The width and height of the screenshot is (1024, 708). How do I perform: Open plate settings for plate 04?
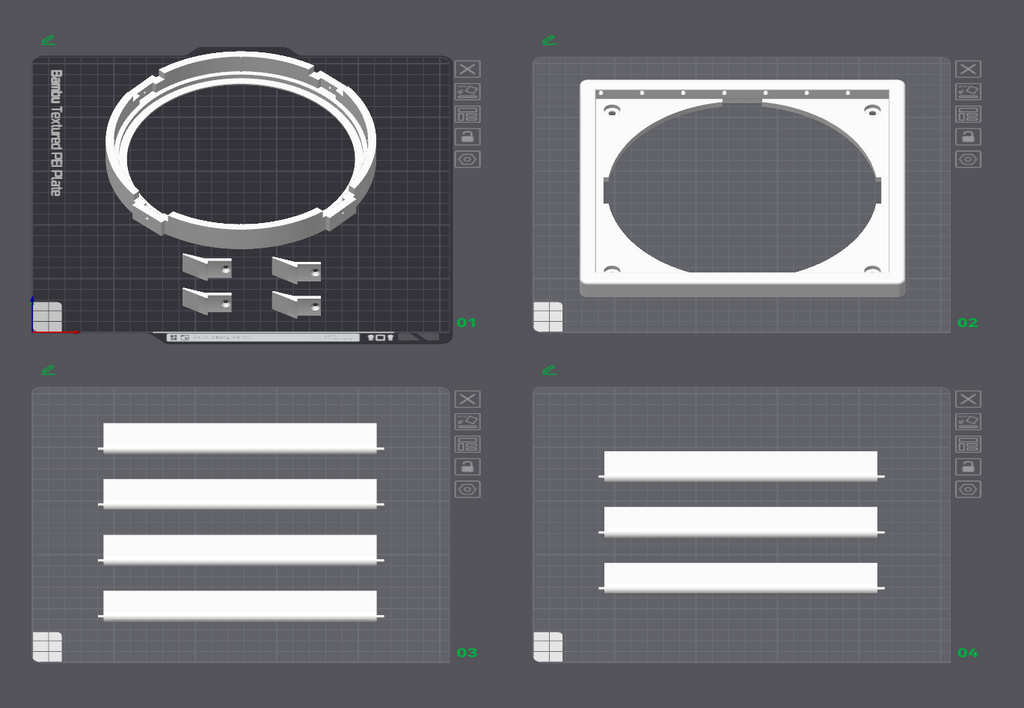coord(968,489)
